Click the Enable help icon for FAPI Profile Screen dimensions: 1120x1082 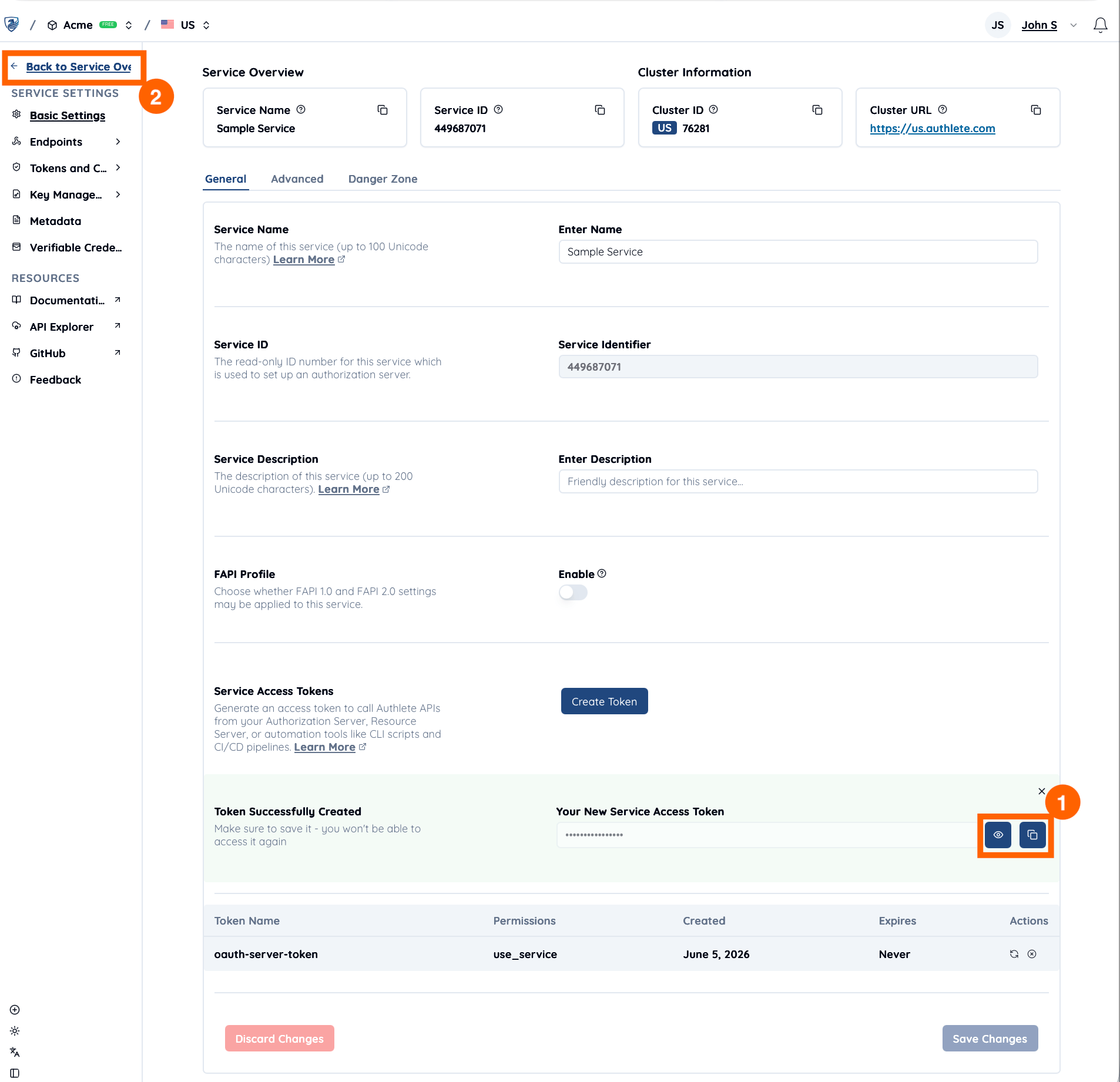(x=602, y=573)
